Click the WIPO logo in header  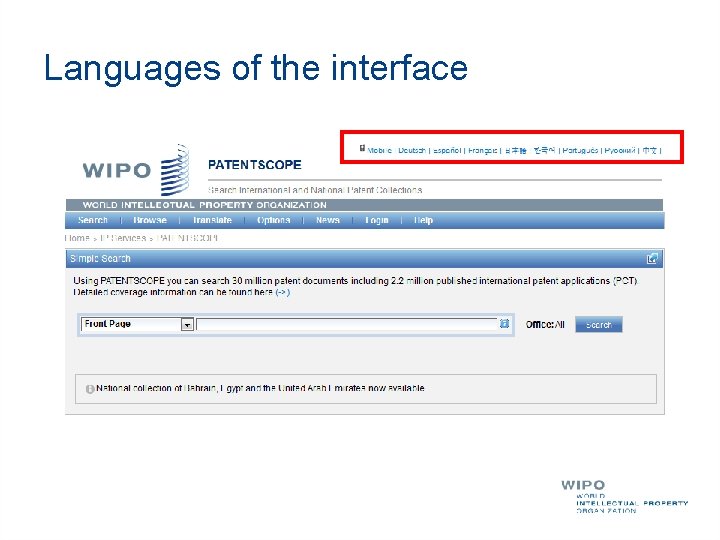(x=136, y=170)
